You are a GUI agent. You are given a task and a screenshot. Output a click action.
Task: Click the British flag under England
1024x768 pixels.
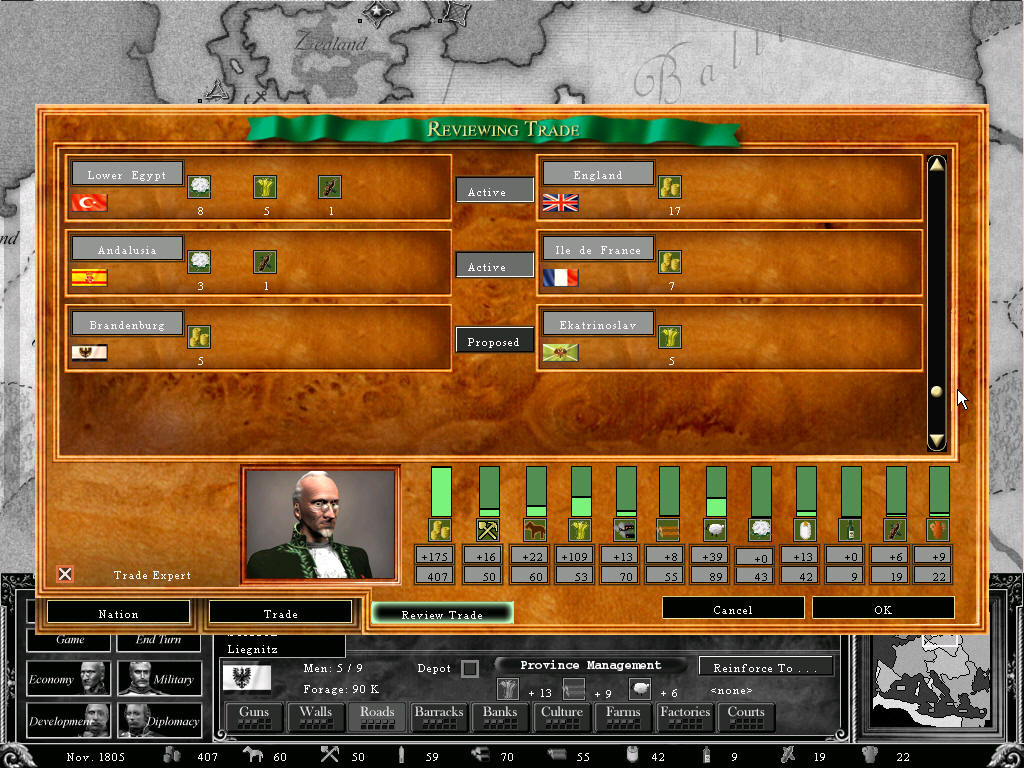click(560, 203)
